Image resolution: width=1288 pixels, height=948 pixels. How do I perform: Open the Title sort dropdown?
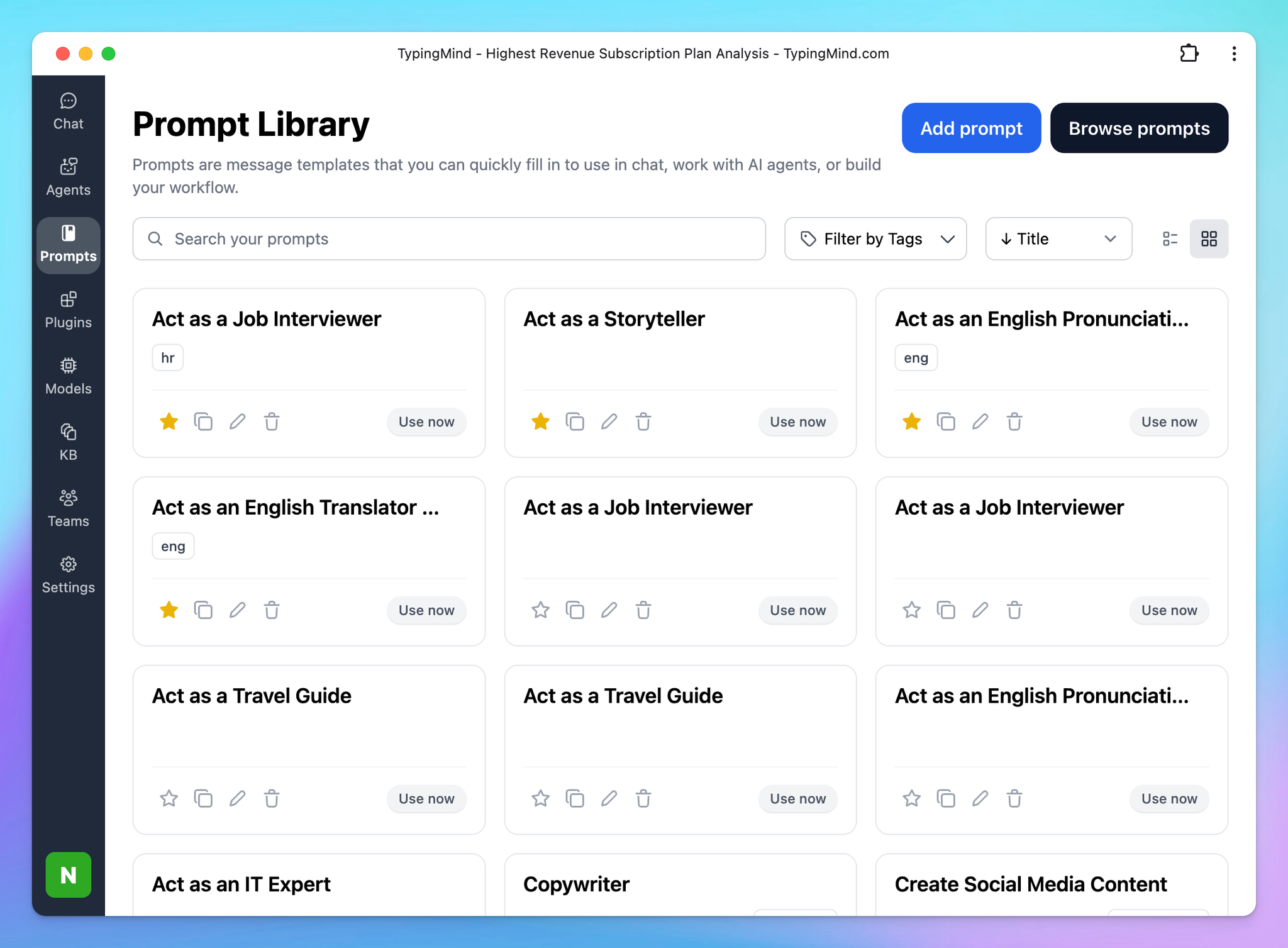(1058, 239)
